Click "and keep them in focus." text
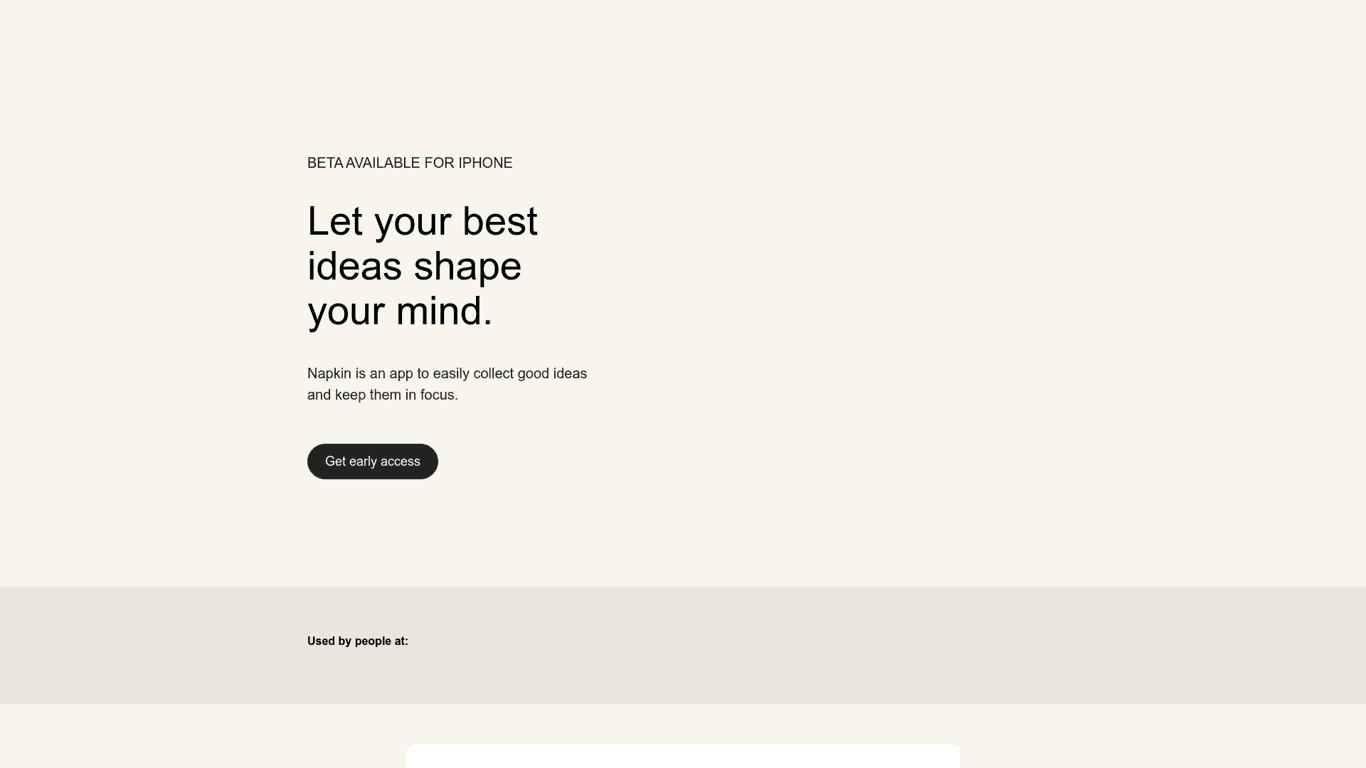 tap(382, 395)
